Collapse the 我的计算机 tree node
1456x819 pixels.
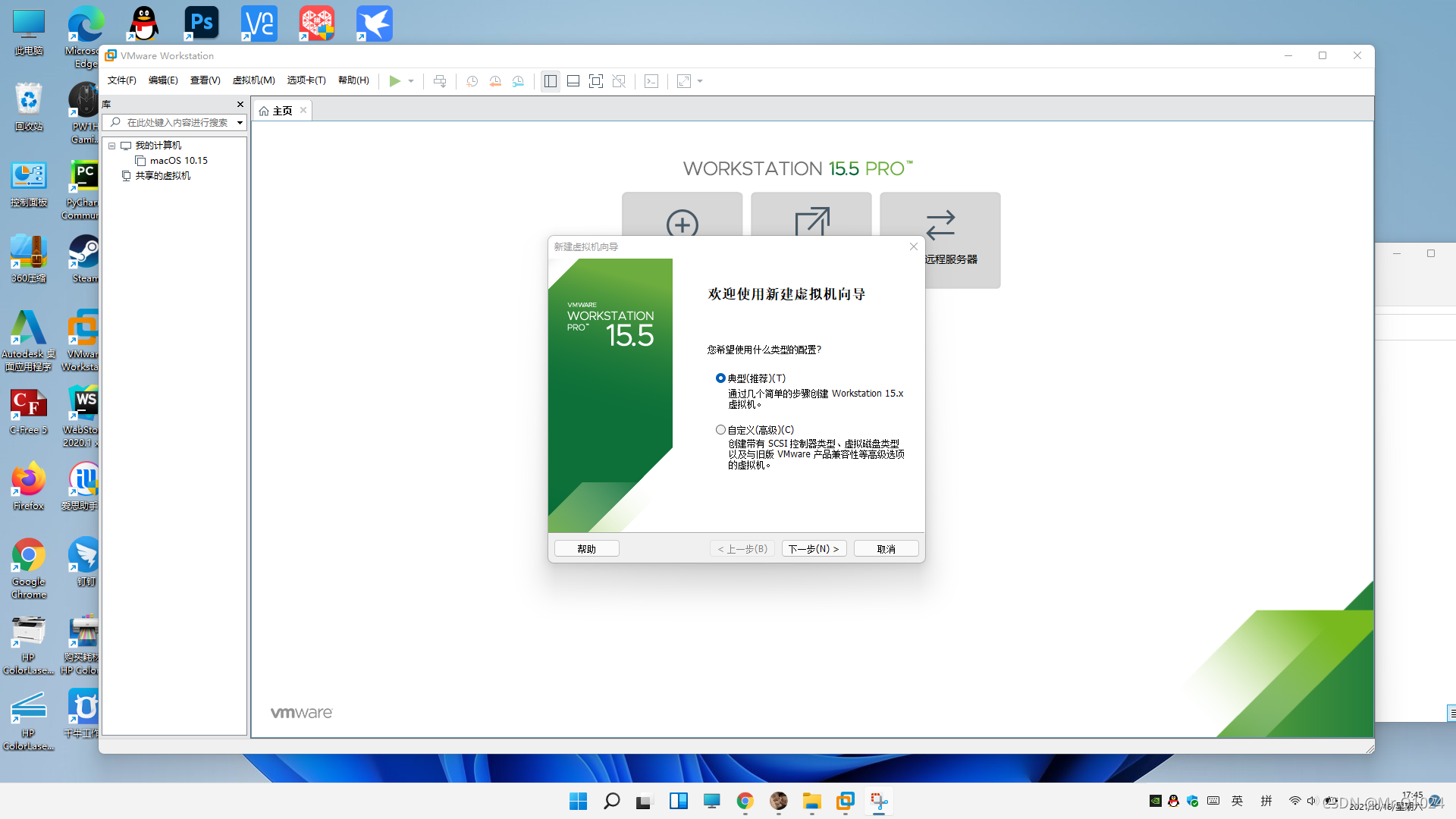point(112,146)
